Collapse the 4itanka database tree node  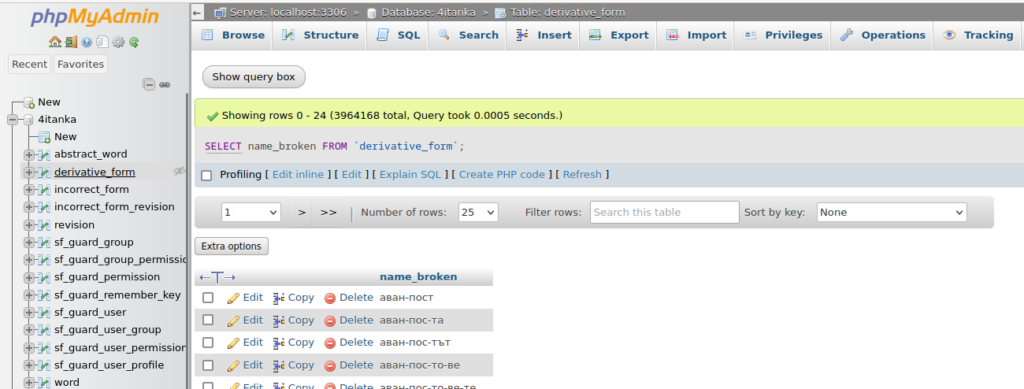12,119
